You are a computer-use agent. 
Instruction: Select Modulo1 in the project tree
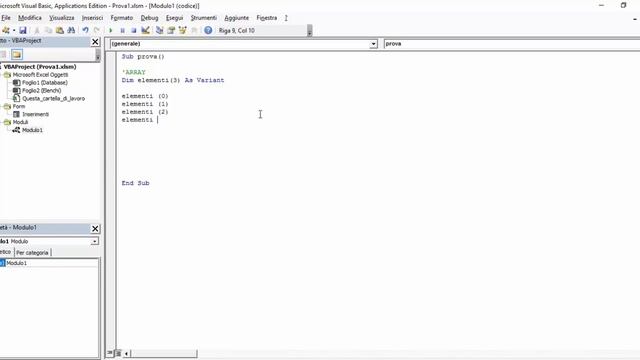coord(32,130)
